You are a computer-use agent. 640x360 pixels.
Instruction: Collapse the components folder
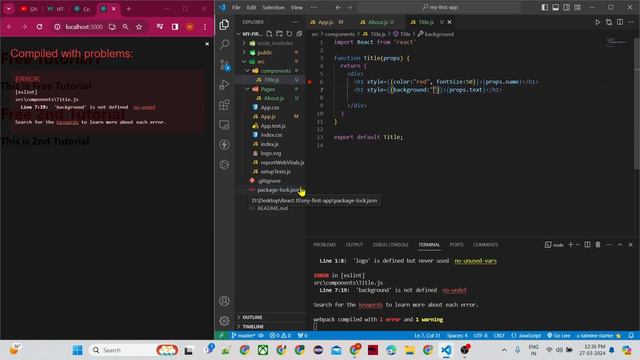pos(247,71)
